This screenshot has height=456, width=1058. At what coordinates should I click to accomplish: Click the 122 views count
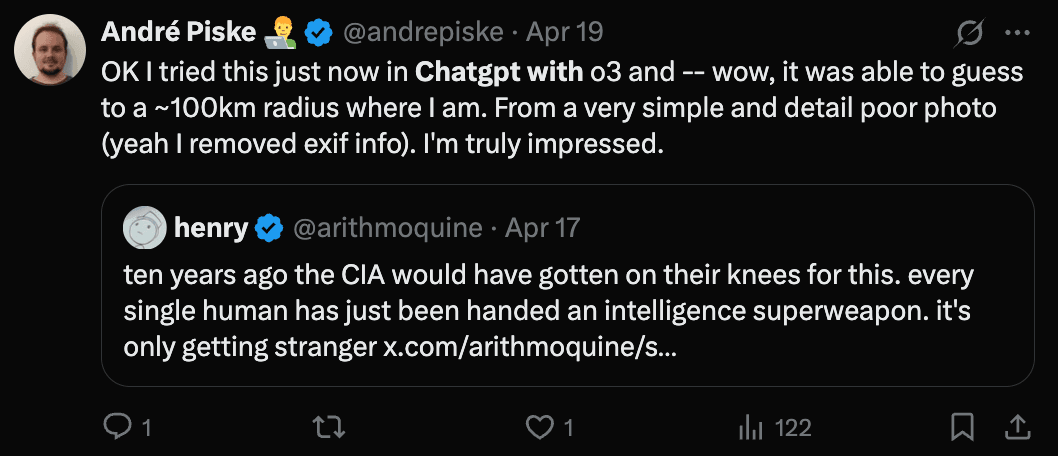point(792,428)
